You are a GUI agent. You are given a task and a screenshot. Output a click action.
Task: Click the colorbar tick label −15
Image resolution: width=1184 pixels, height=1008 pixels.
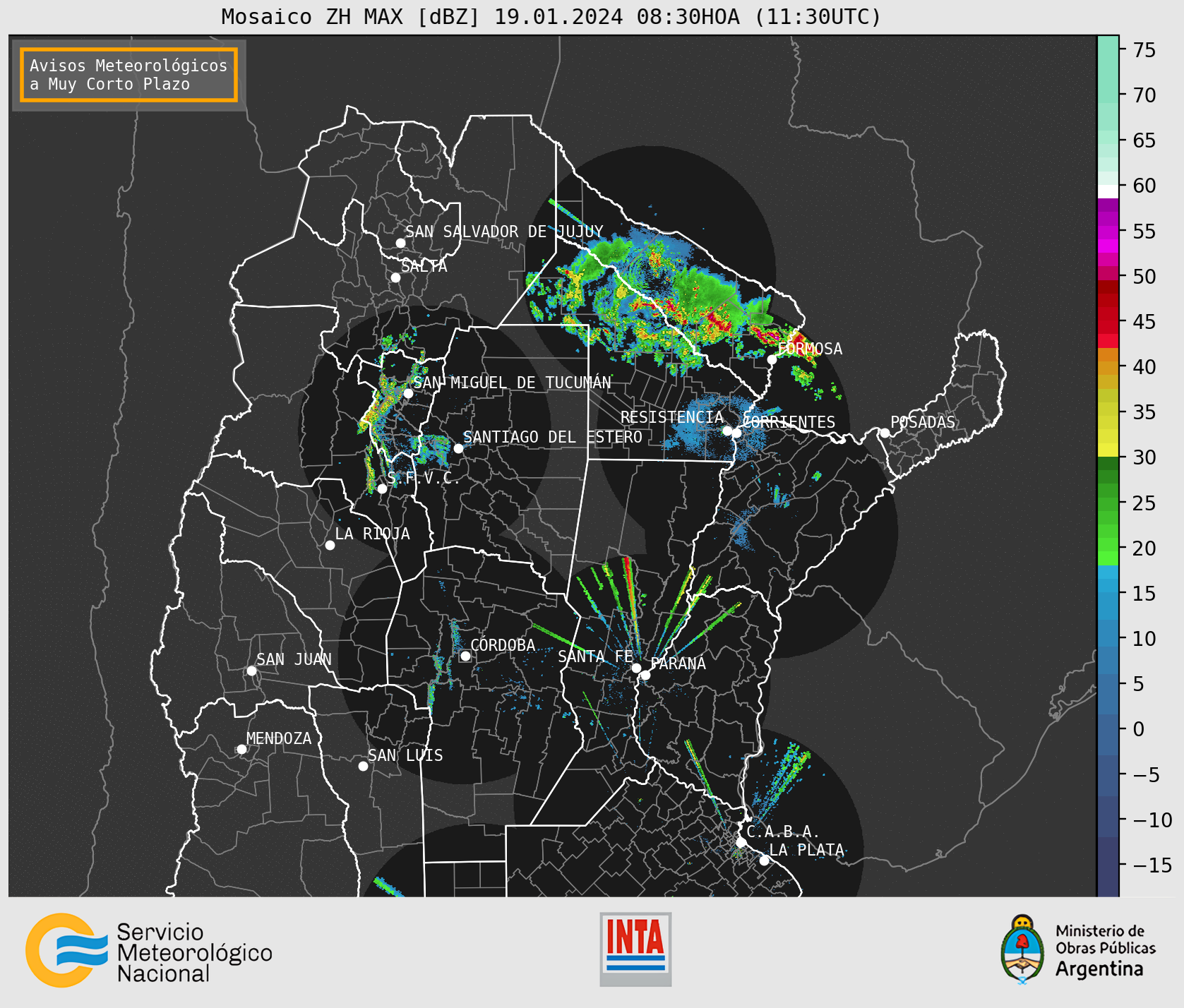1152,865
